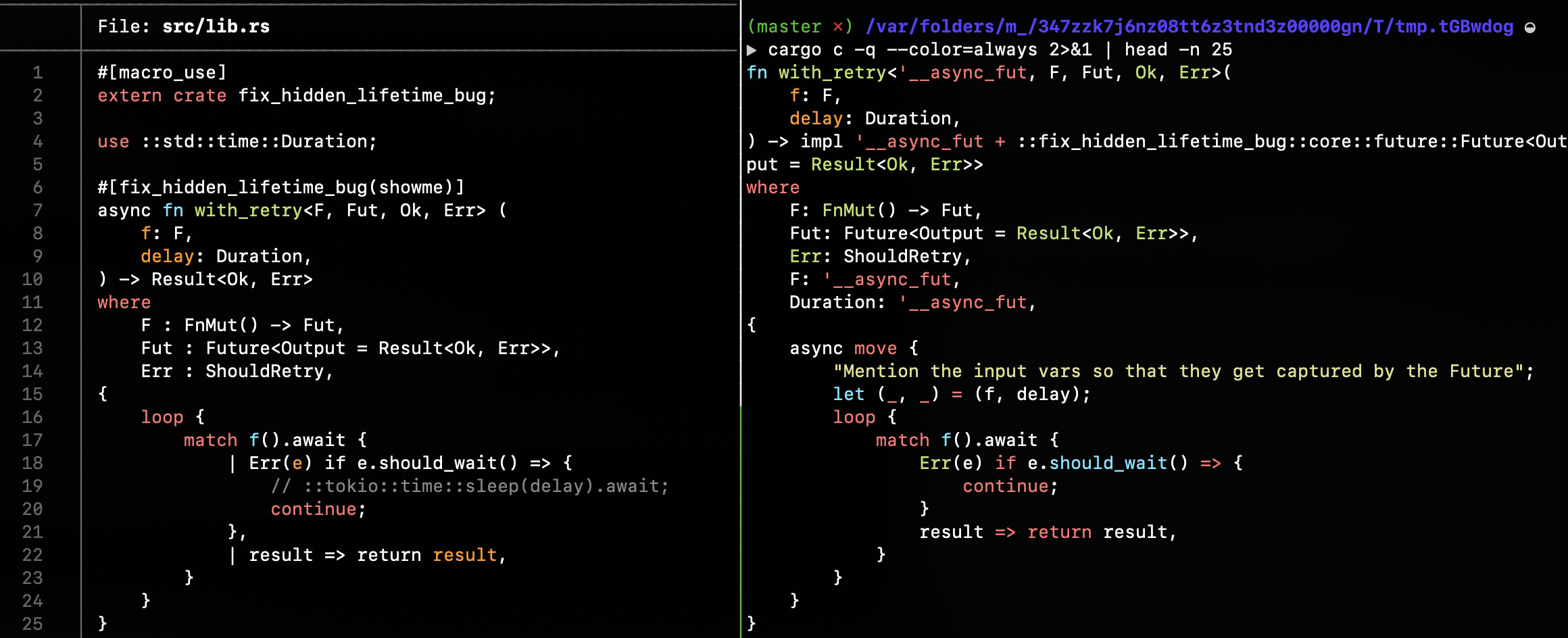
Task: Click "F: '__async_fut," lifetime bound
Action: (x=875, y=279)
